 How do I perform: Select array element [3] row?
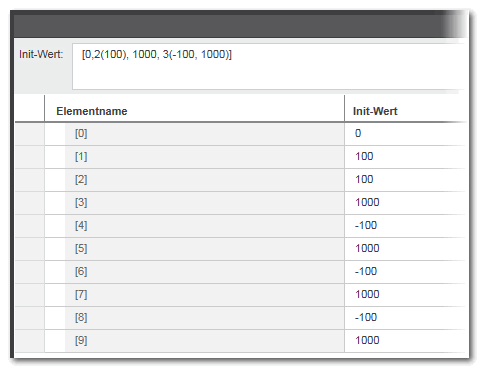240,203
